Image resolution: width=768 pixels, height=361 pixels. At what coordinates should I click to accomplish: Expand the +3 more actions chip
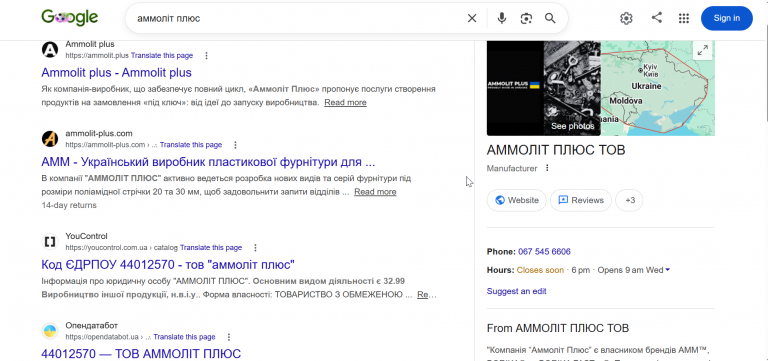click(629, 200)
